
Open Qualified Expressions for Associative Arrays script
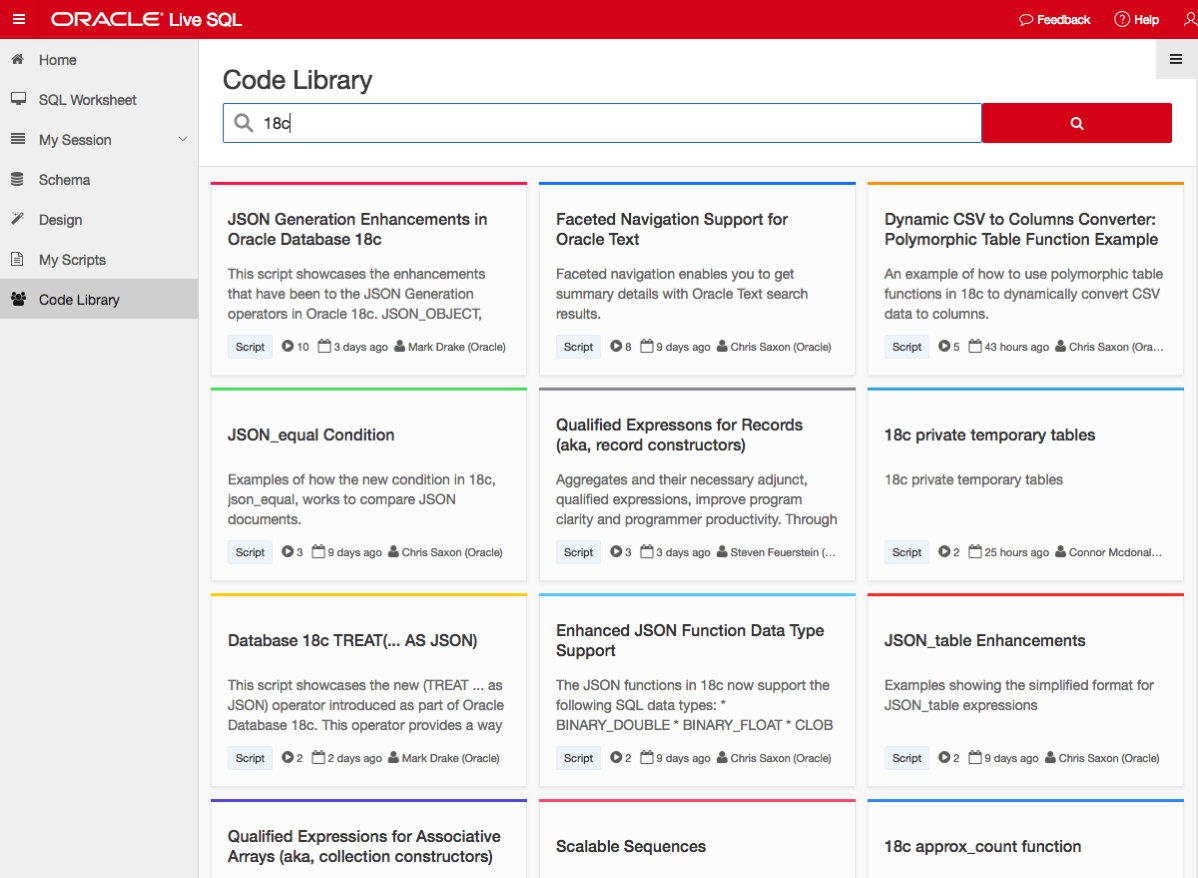[364, 846]
